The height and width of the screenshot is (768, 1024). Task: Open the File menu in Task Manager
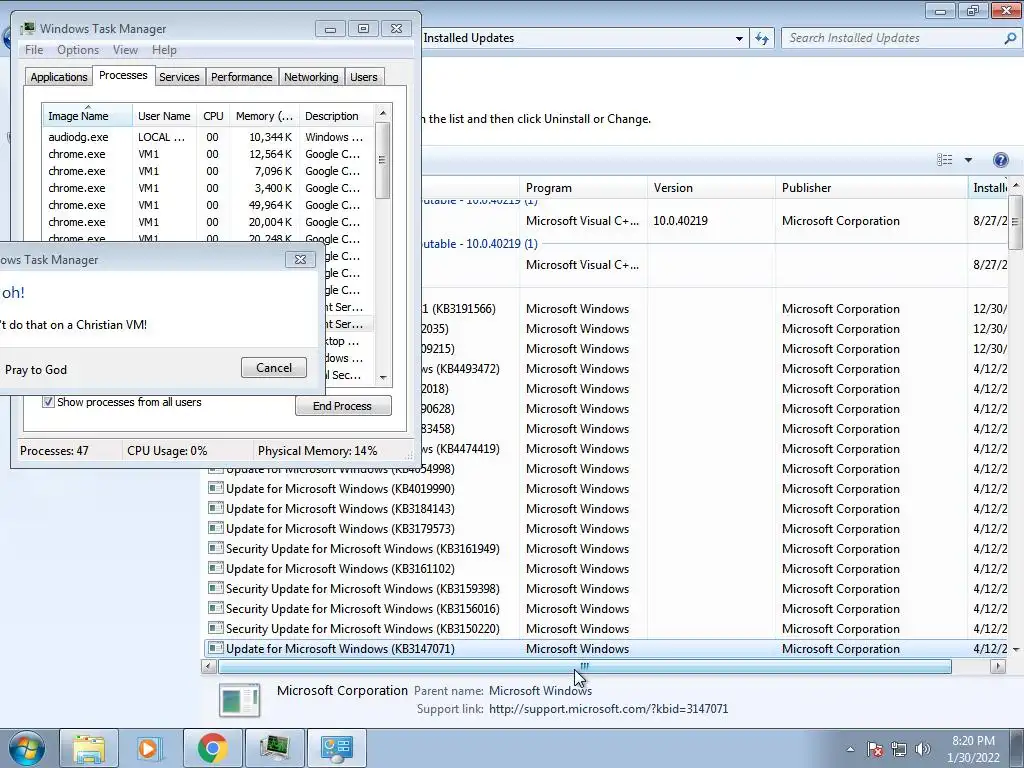34,50
